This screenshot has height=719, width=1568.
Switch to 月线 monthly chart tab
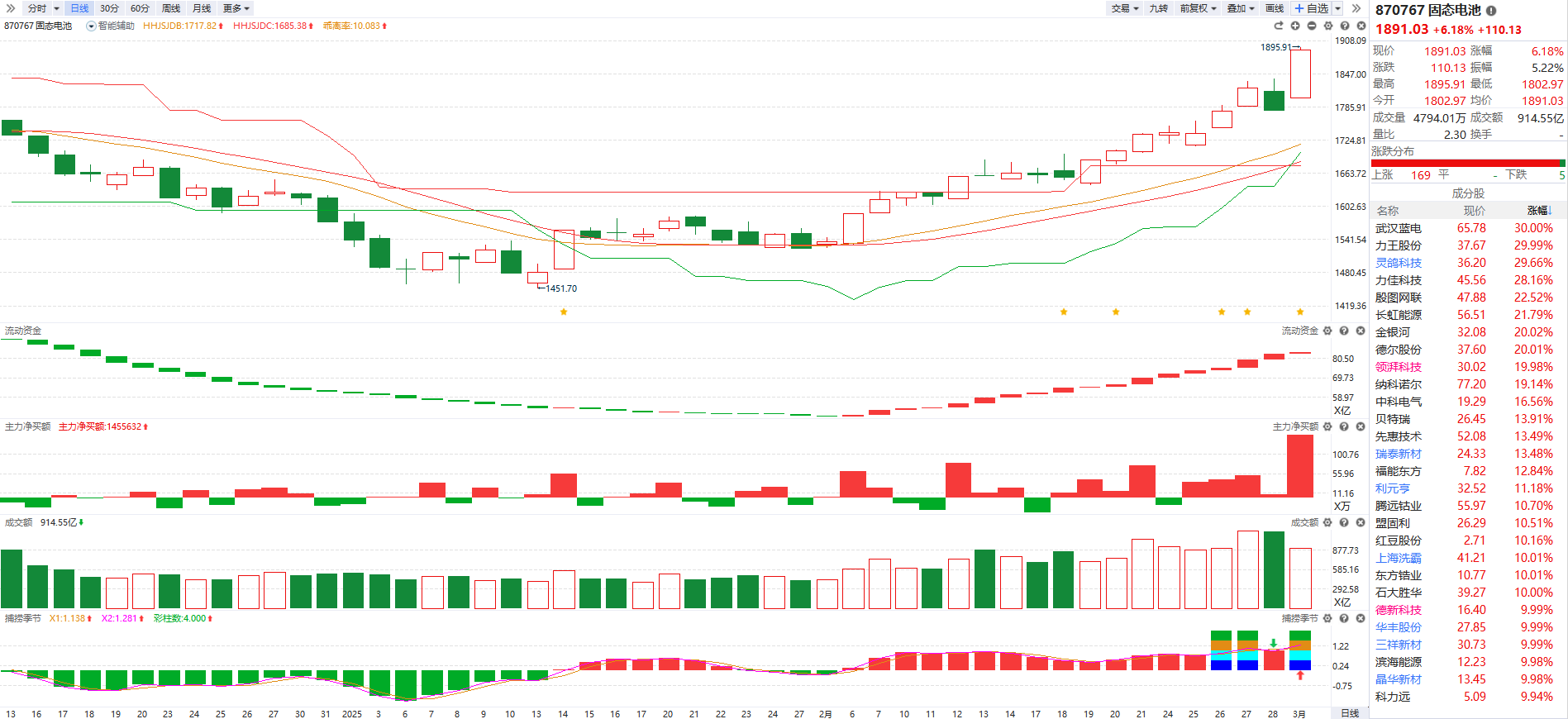tap(202, 8)
